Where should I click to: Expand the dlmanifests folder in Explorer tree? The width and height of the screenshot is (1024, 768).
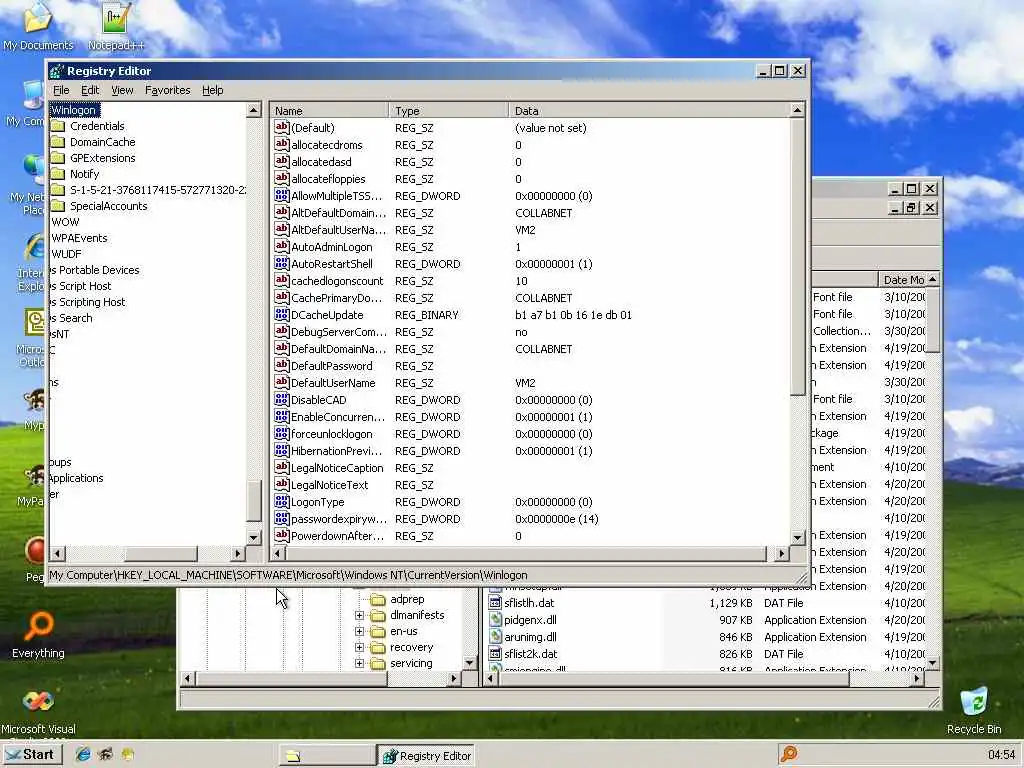click(x=359, y=615)
